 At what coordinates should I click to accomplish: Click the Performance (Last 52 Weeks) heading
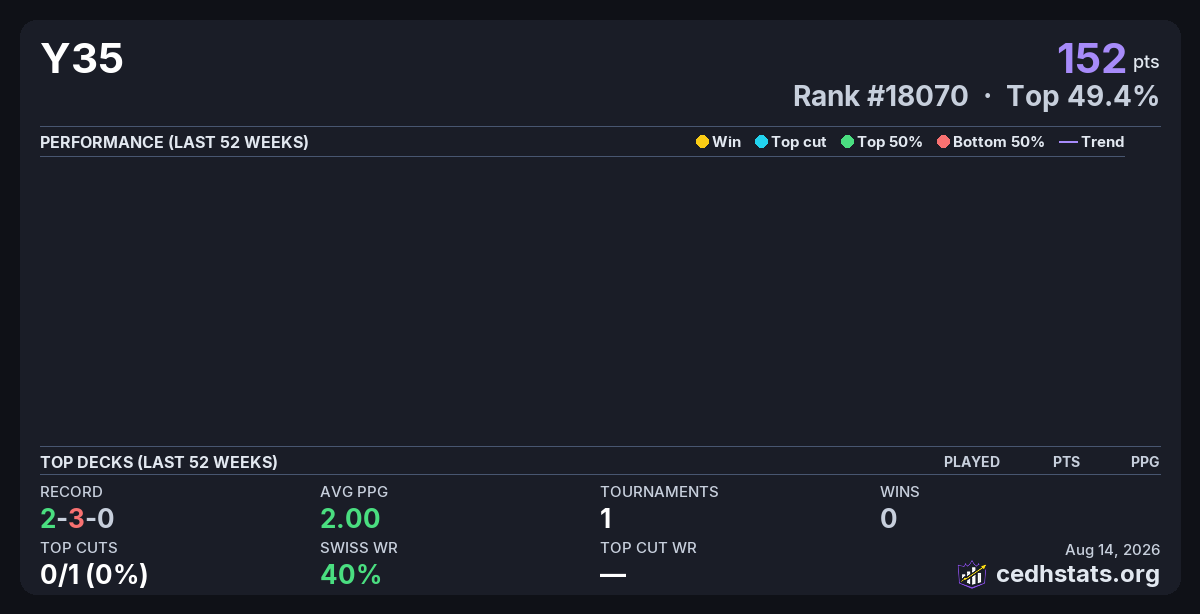[174, 142]
